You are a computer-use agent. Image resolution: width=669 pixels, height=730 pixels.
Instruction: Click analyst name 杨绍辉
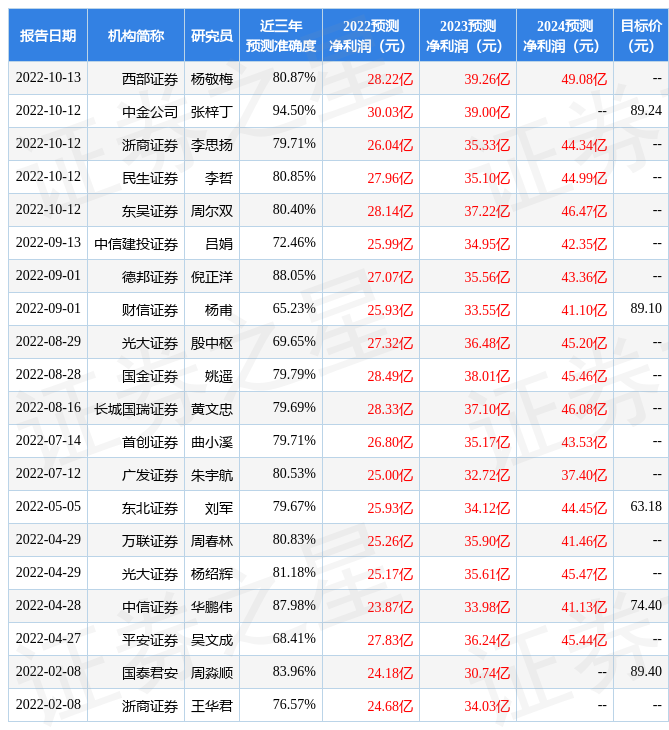[212, 575]
